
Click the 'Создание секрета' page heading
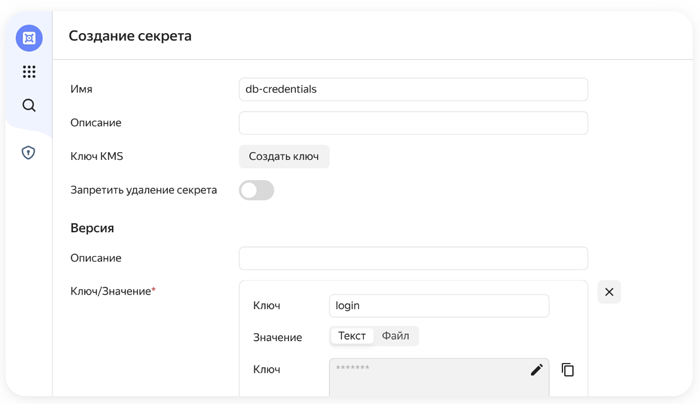pos(130,36)
